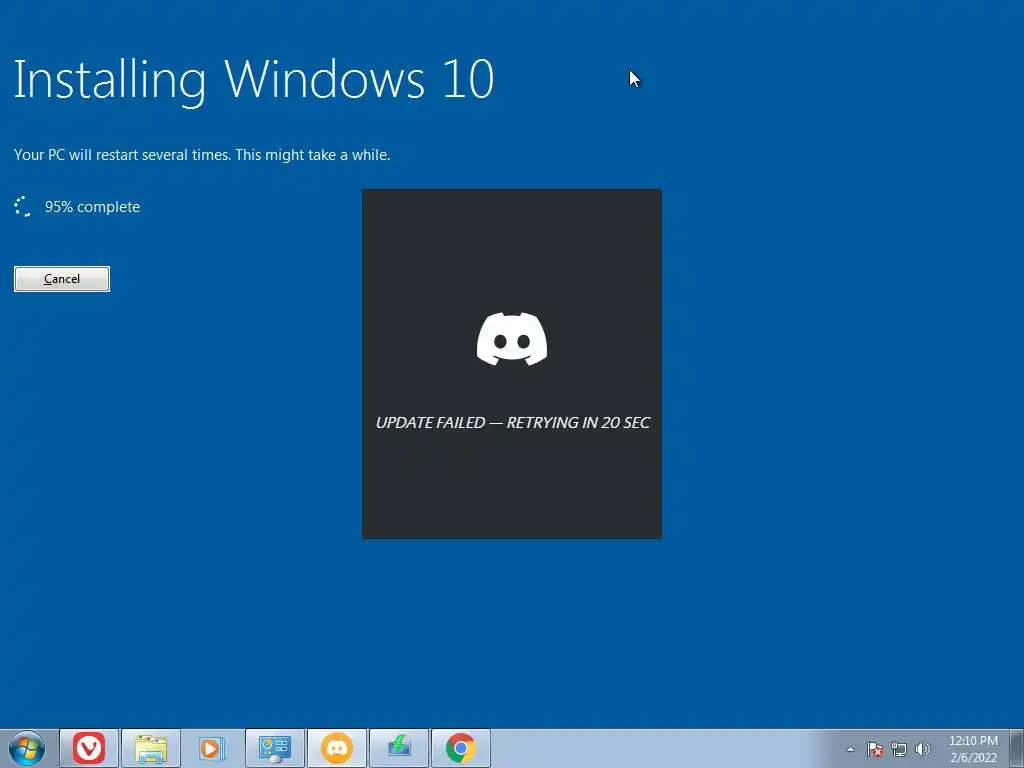
Task: Open the volume speaker tray icon
Action: coord(923,749)
